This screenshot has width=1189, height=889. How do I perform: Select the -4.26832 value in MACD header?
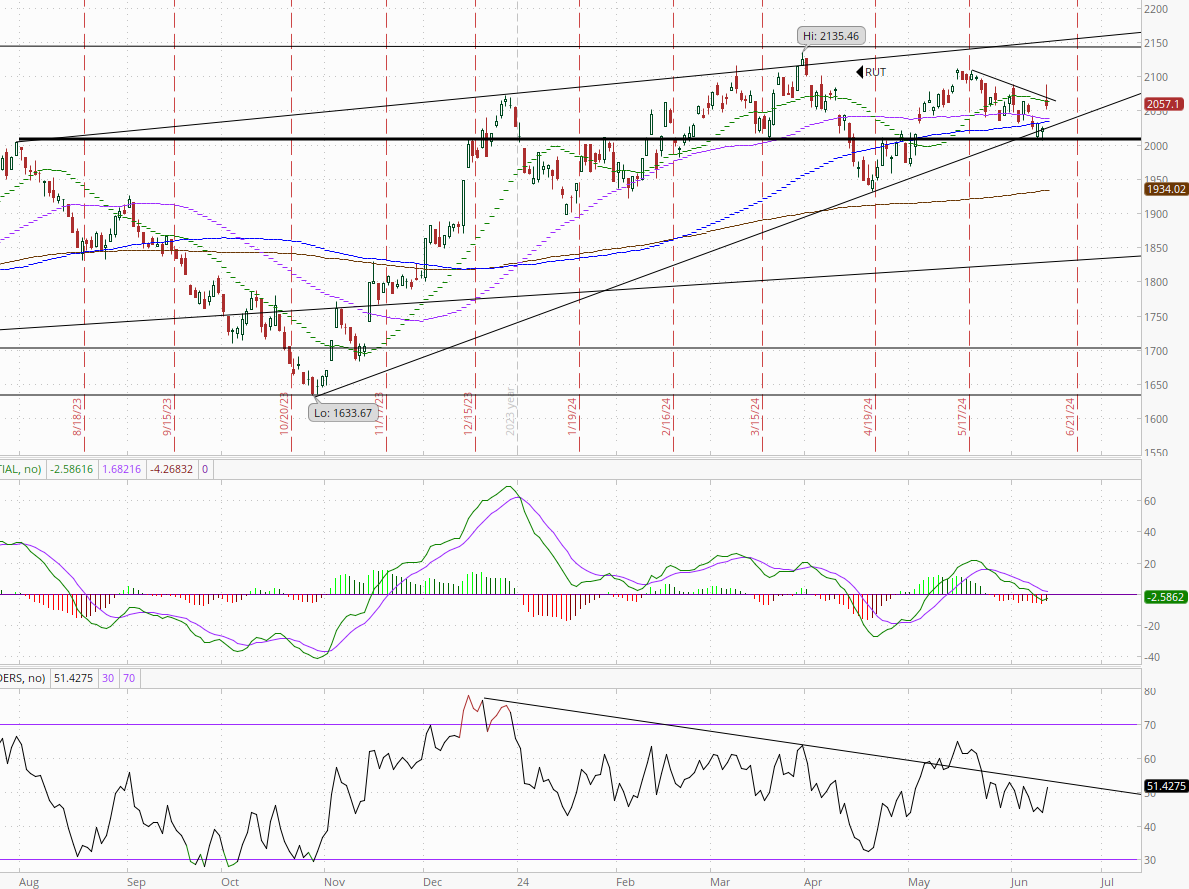[x=171, y=470]
